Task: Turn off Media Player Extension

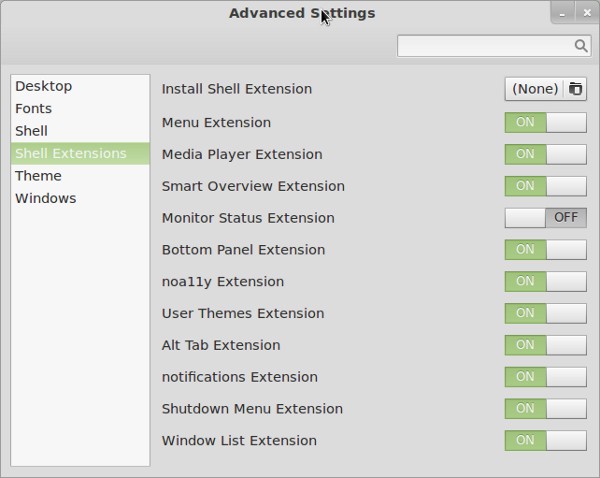Action: pyautogui.click(x=545, y=154)
